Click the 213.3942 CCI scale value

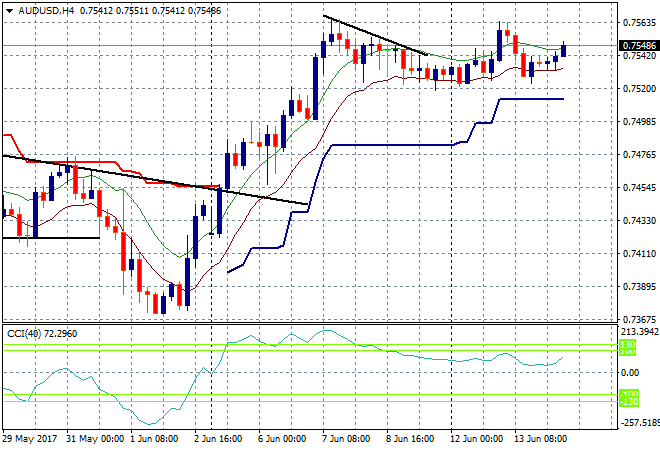point(639,332)
